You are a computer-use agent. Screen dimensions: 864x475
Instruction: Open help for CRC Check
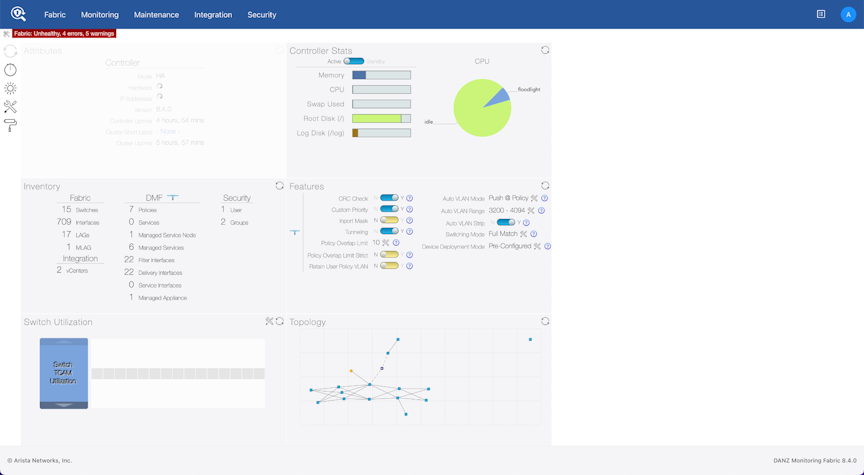click(410, 198)
